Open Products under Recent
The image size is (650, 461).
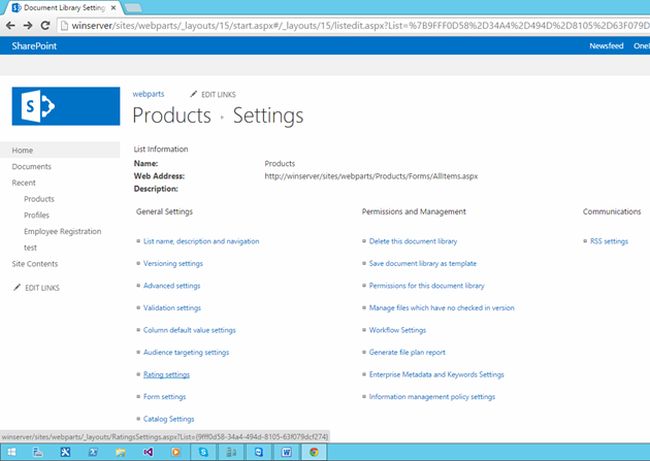point(39,199)
